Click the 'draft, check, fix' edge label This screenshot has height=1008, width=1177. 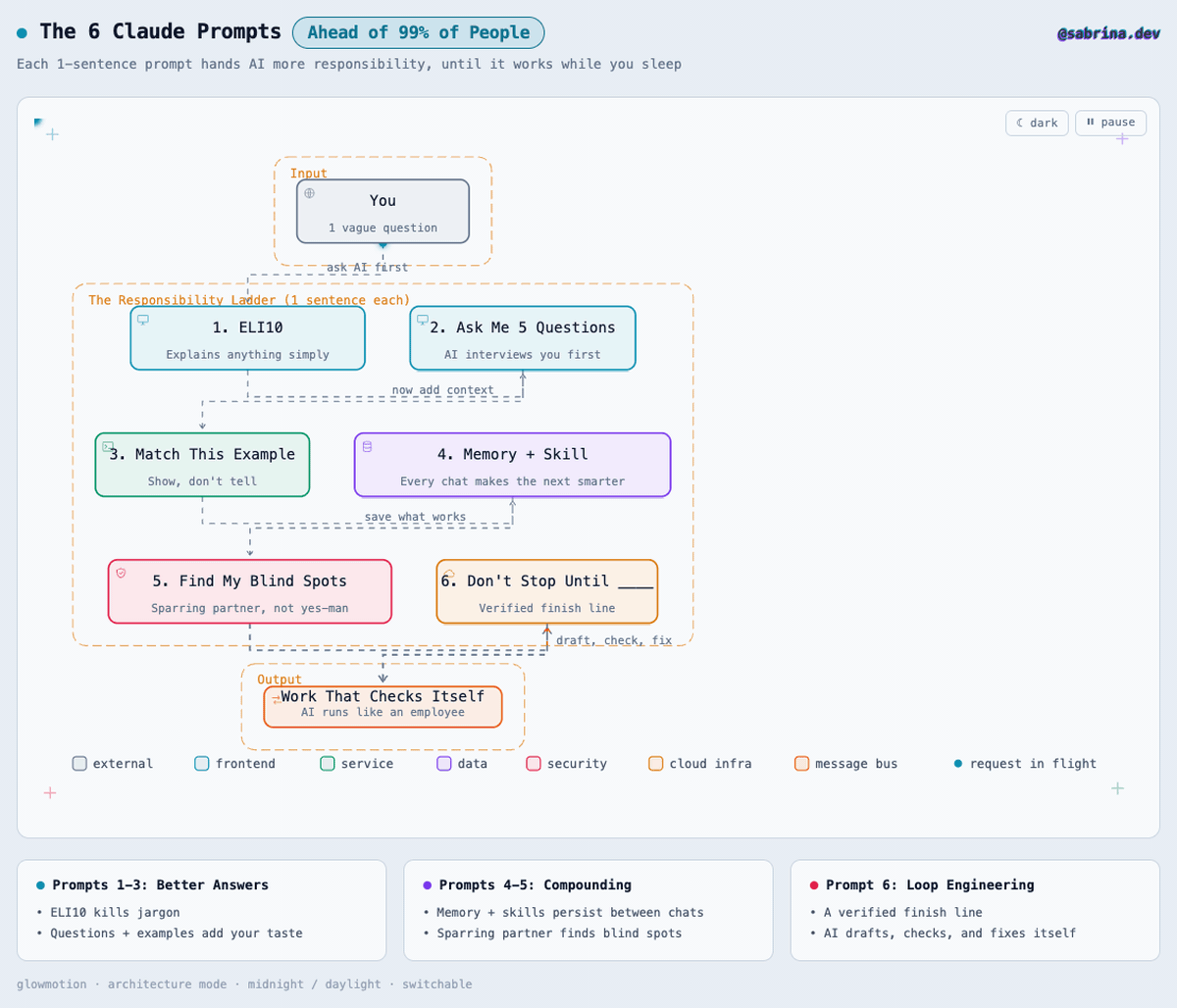click(x=614, y=640)
